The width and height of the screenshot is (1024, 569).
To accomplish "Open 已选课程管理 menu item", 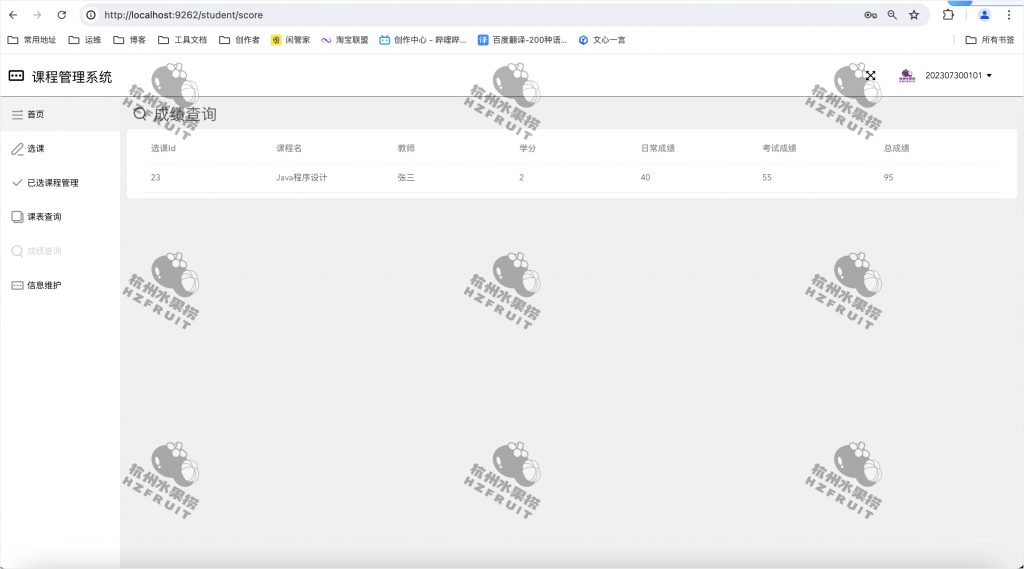I will click(x=60, y=183).
